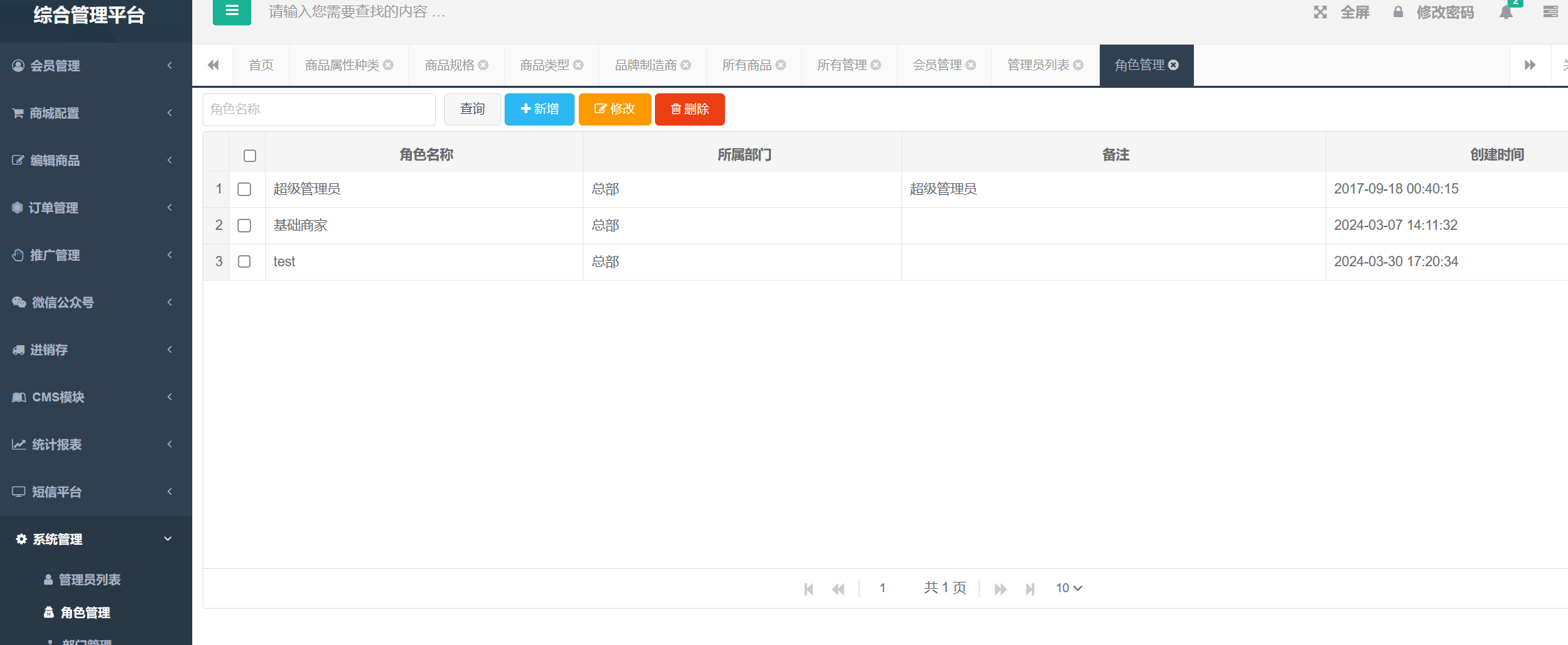Switch to the 商品属性种类 tab
The height and width of the screenshot is (645, 1568).
342,65
